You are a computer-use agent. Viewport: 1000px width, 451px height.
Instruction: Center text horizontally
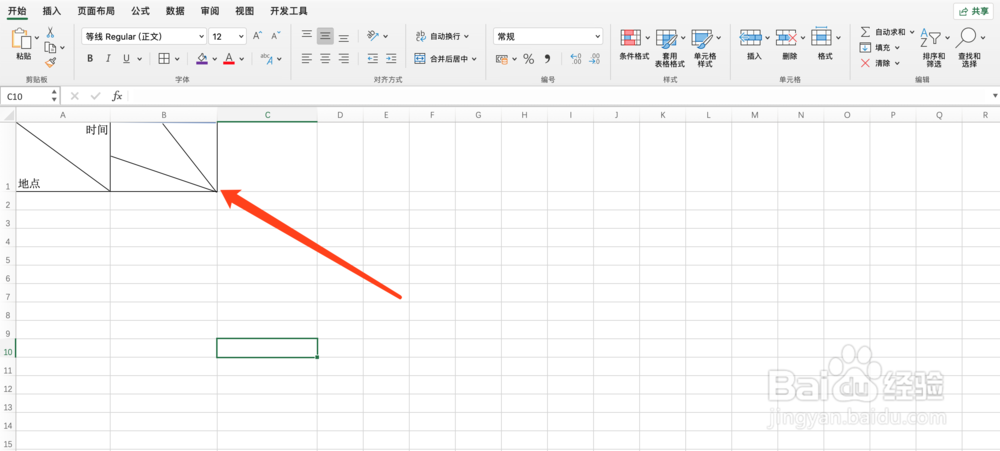325,59
